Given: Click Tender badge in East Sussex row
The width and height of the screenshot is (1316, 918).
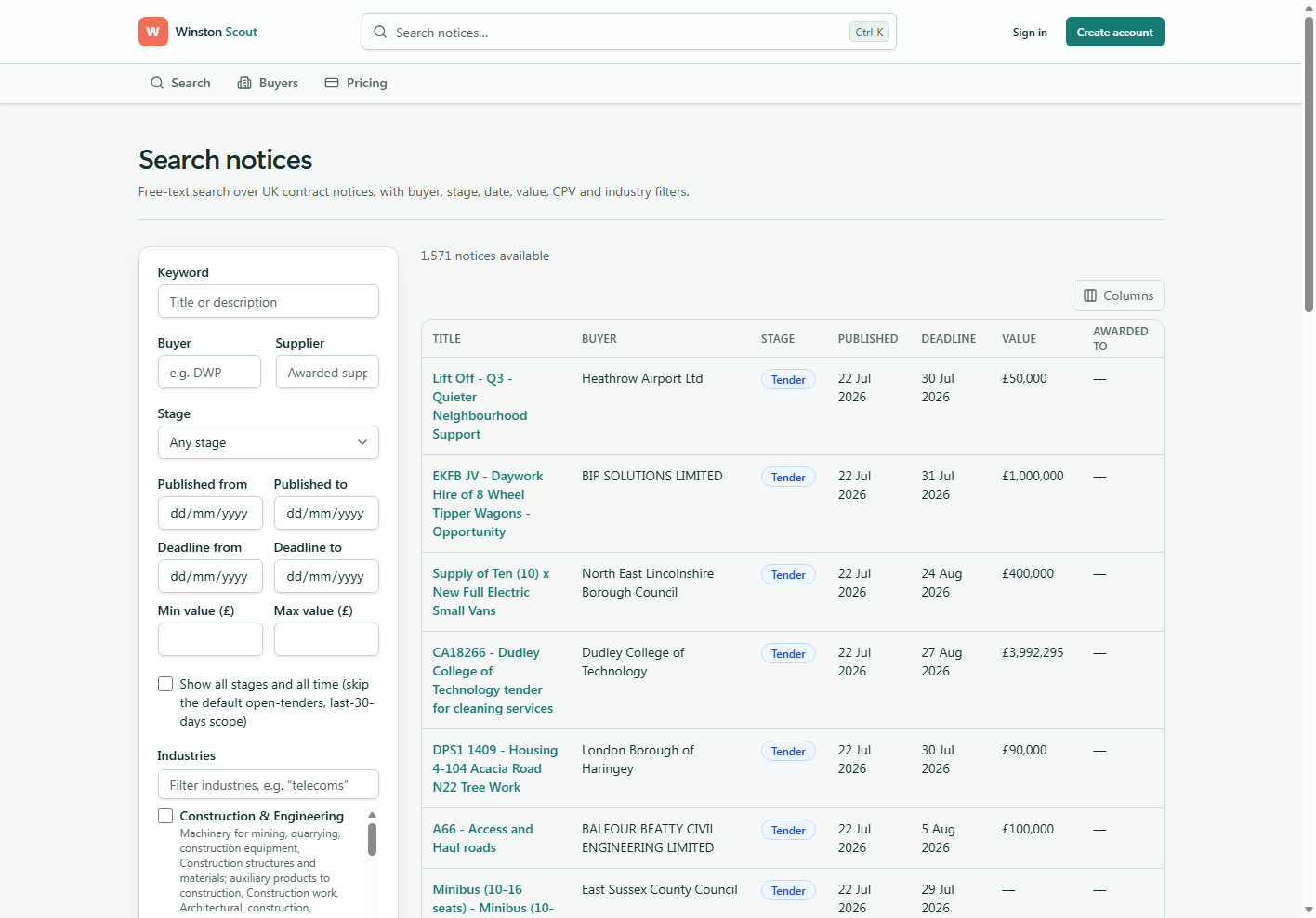Looking at the screenshot, I should coord(788,890).
